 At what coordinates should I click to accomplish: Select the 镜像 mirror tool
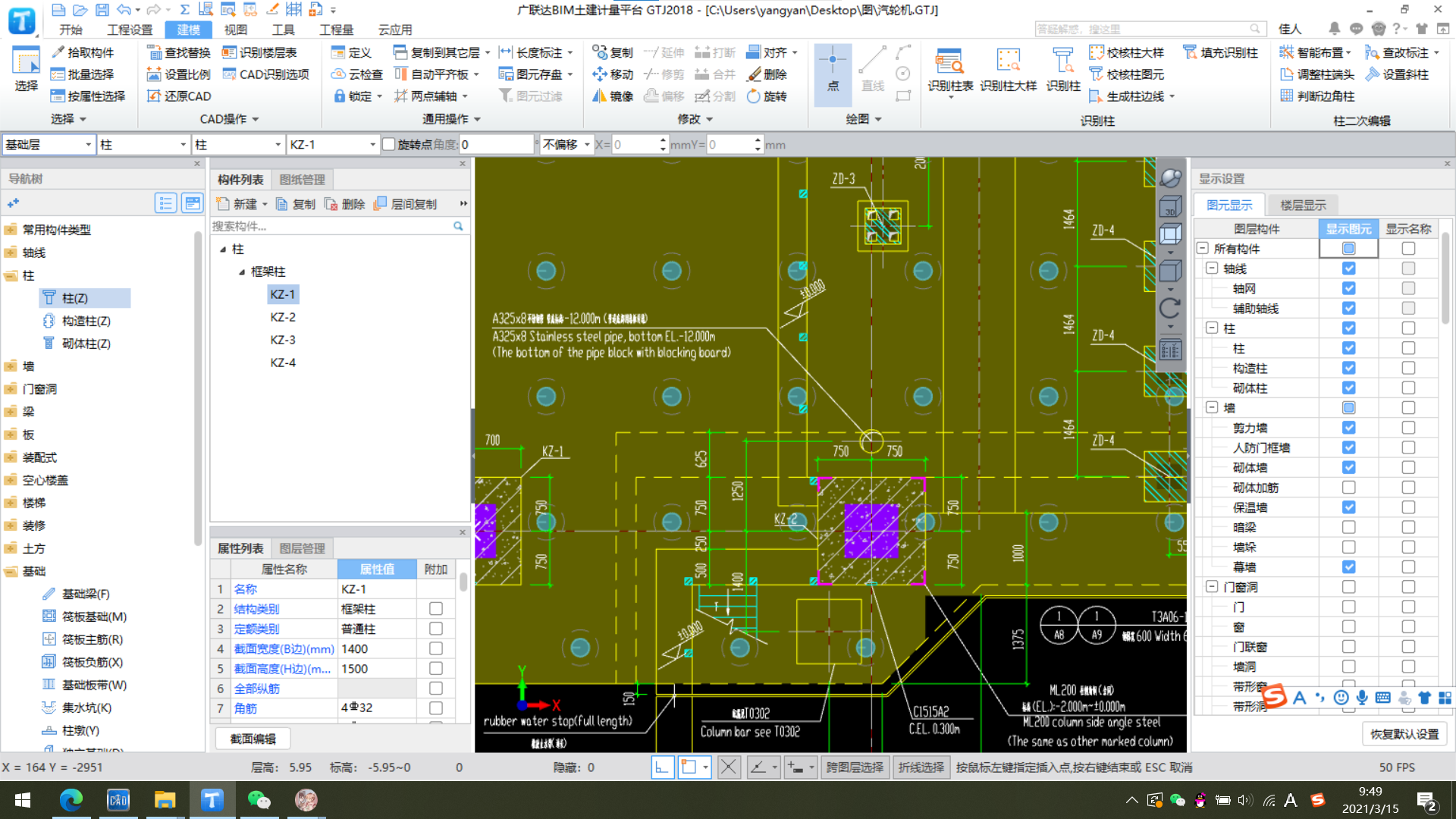coord(613,96)
